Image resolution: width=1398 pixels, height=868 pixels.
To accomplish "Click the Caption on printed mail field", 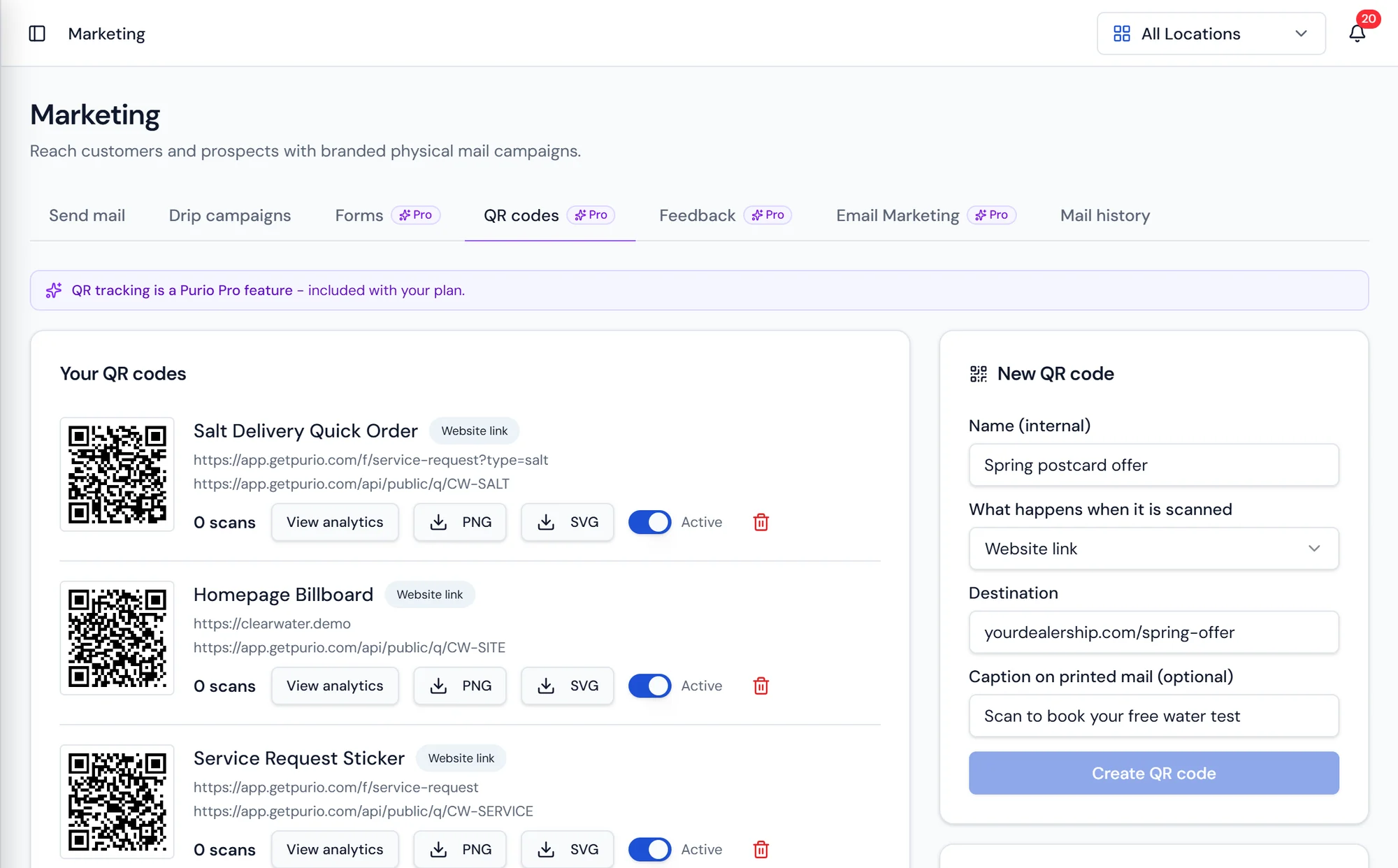I will tap(1154, 716).
